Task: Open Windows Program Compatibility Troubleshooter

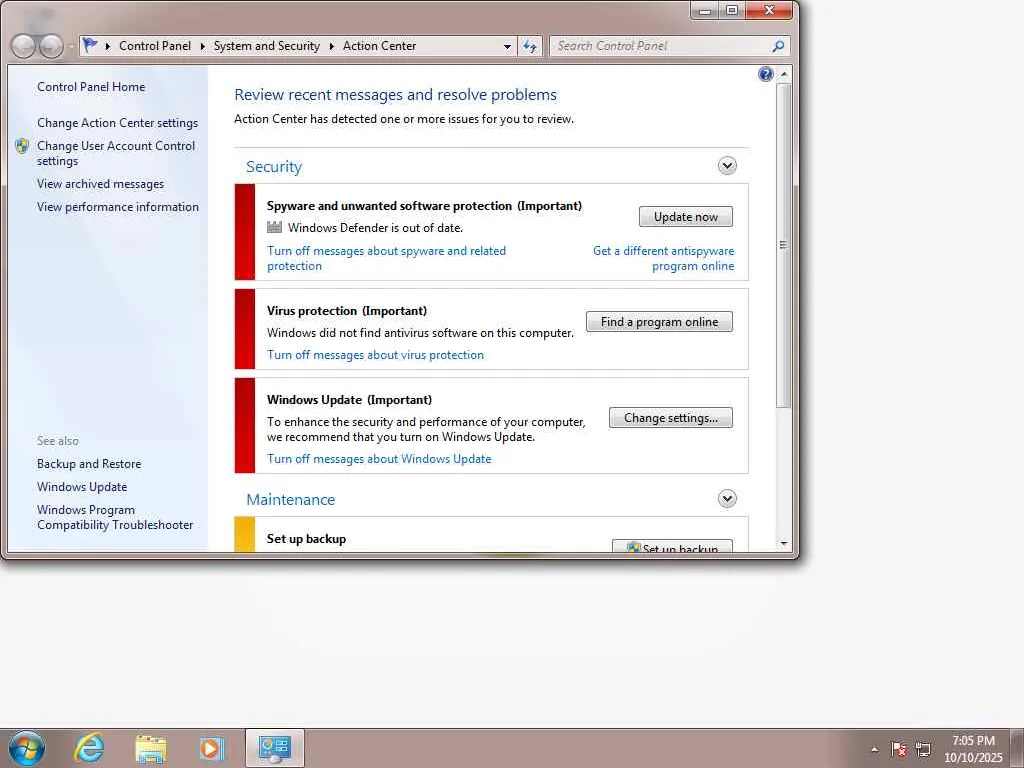Action: tap(115, 517)
